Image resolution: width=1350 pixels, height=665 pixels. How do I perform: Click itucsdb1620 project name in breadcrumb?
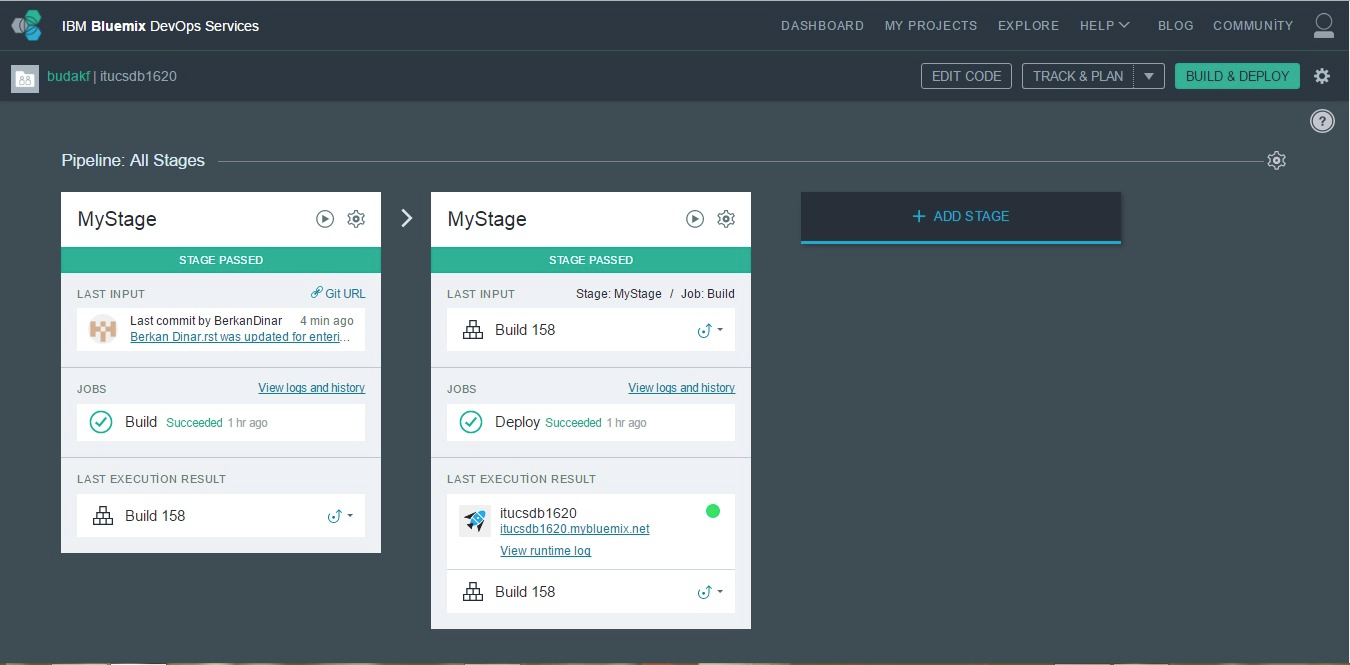click(138, 76)
